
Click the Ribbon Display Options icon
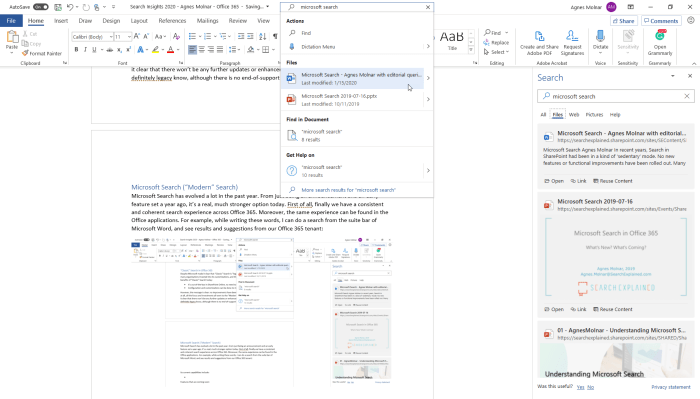click(x=630, y=7)
